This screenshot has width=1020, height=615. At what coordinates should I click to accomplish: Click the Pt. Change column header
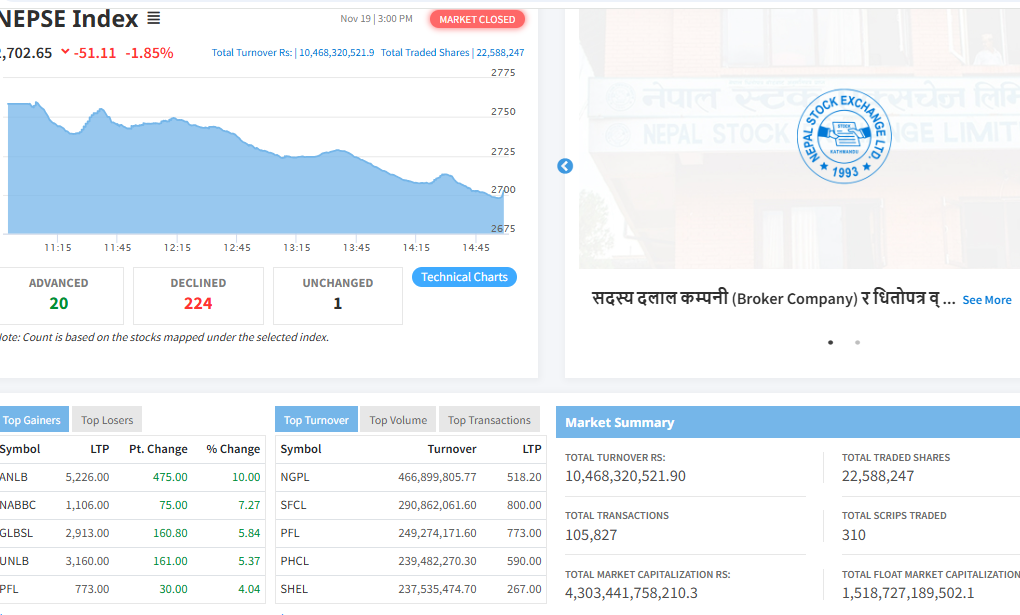(x=158, y=449)
